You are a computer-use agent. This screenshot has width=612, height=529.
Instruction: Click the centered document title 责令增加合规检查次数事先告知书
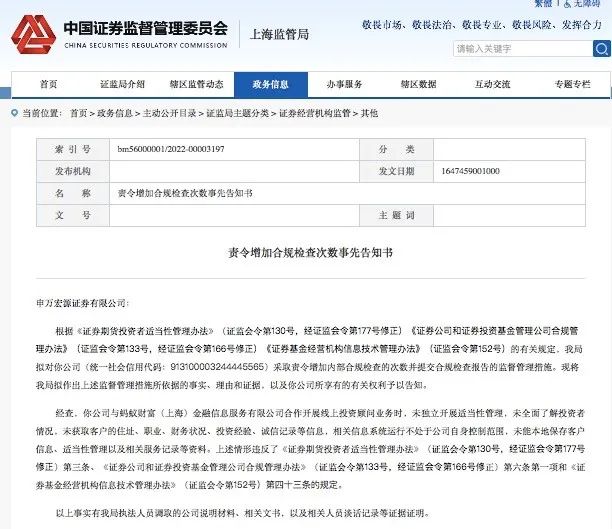click(x=311, y=253)
